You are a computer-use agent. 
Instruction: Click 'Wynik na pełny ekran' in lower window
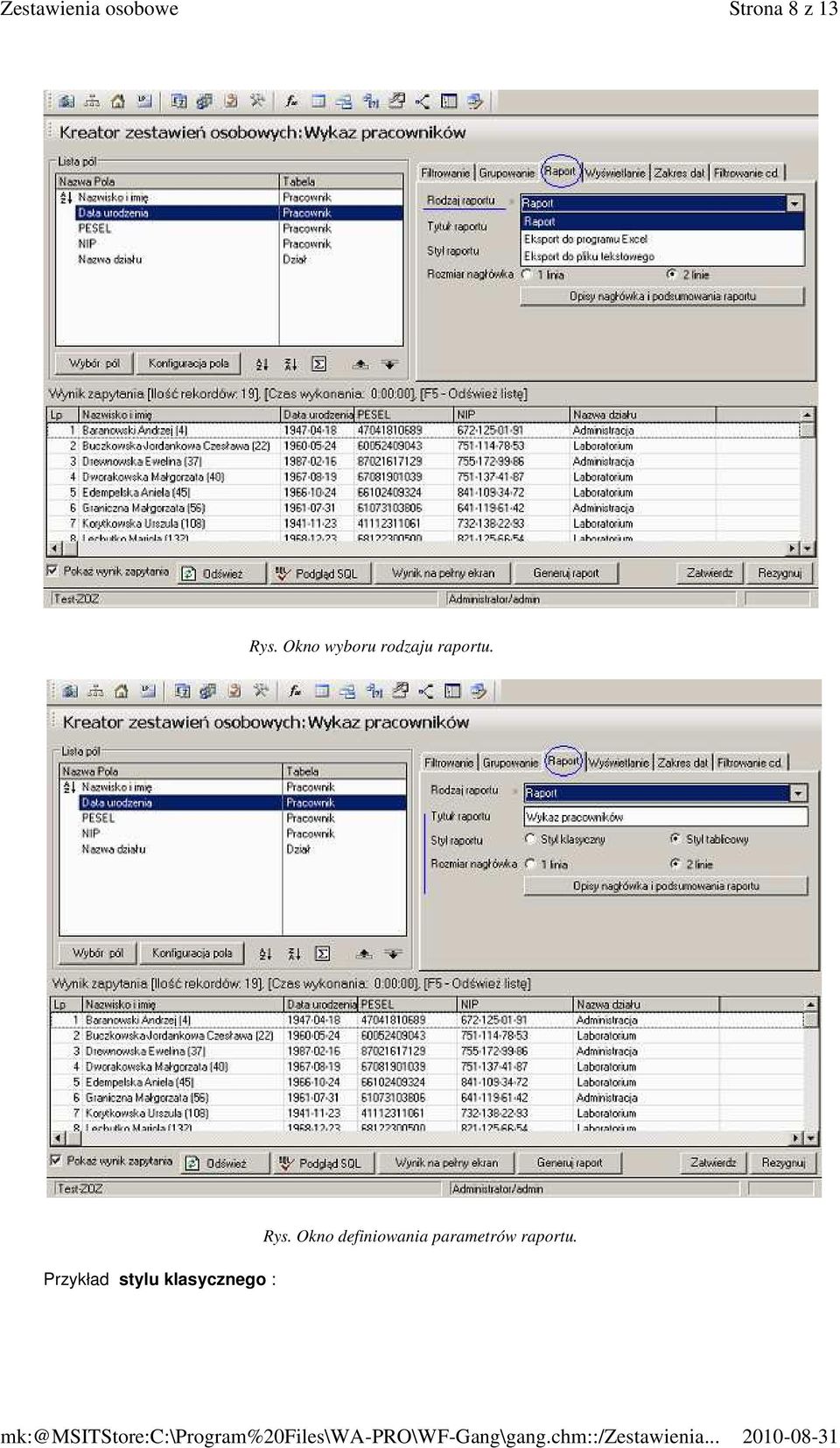[x=446, y=1163]
